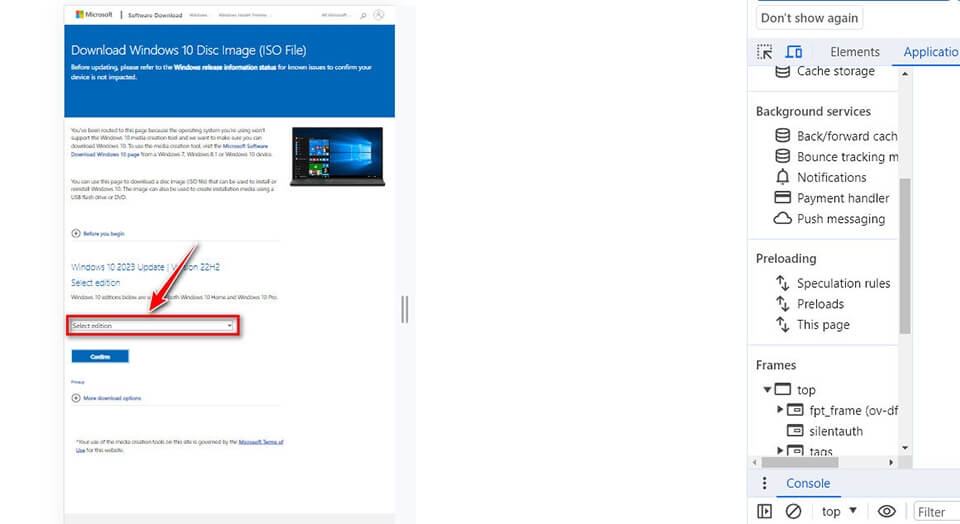Viewport: 960px width, 524px height.
Task: Collapse the top frame tree node
Action: click(x=767, y=390)
